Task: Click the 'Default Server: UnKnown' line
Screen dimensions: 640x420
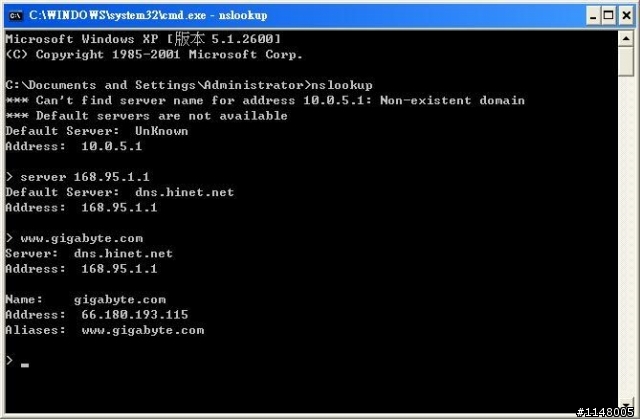Action: coord(97,131)
